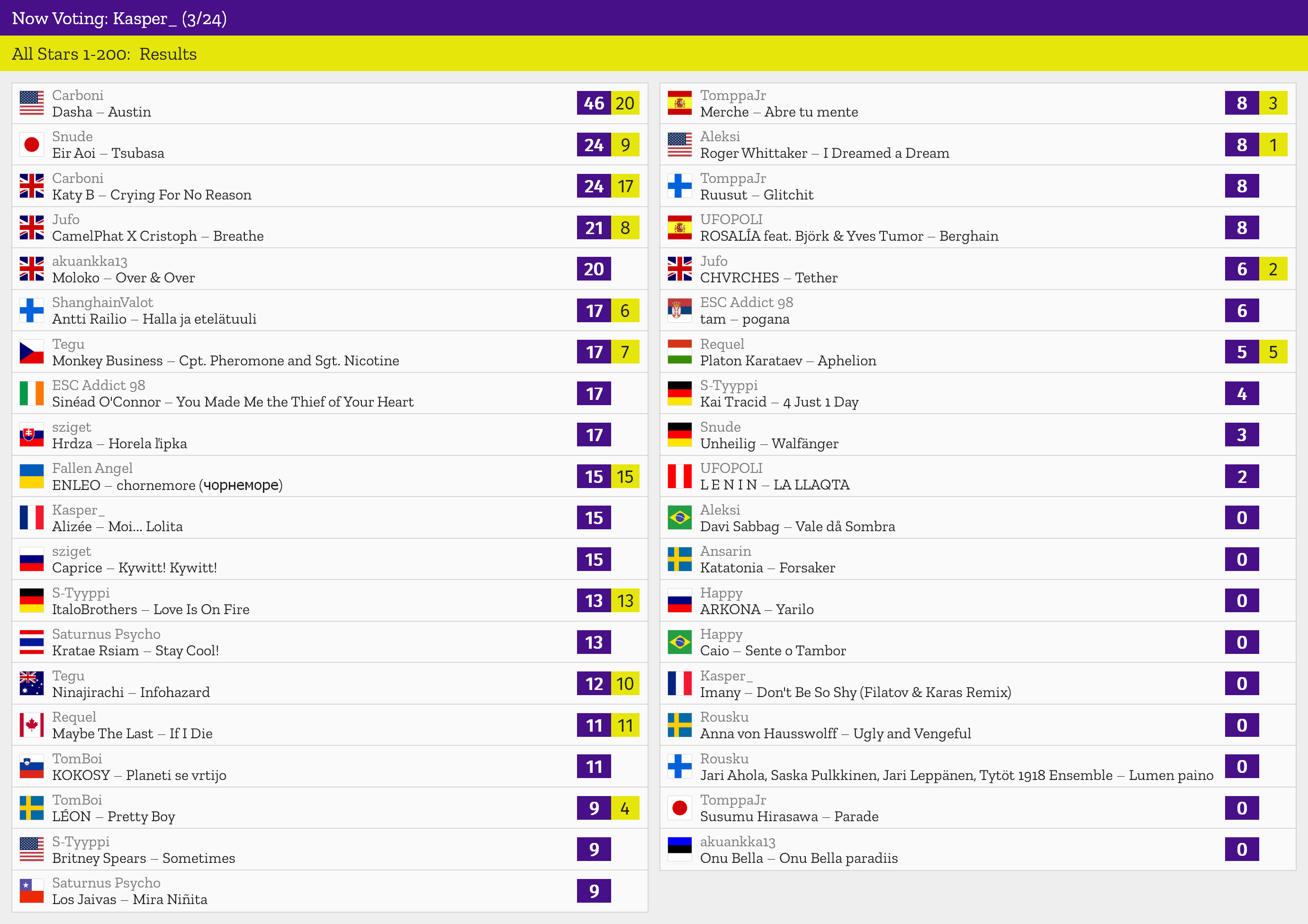The image size is (1308, 924).
Task: Click the song 'Kai Tracid – 4 Just 1 Day'
Action: 779,402
